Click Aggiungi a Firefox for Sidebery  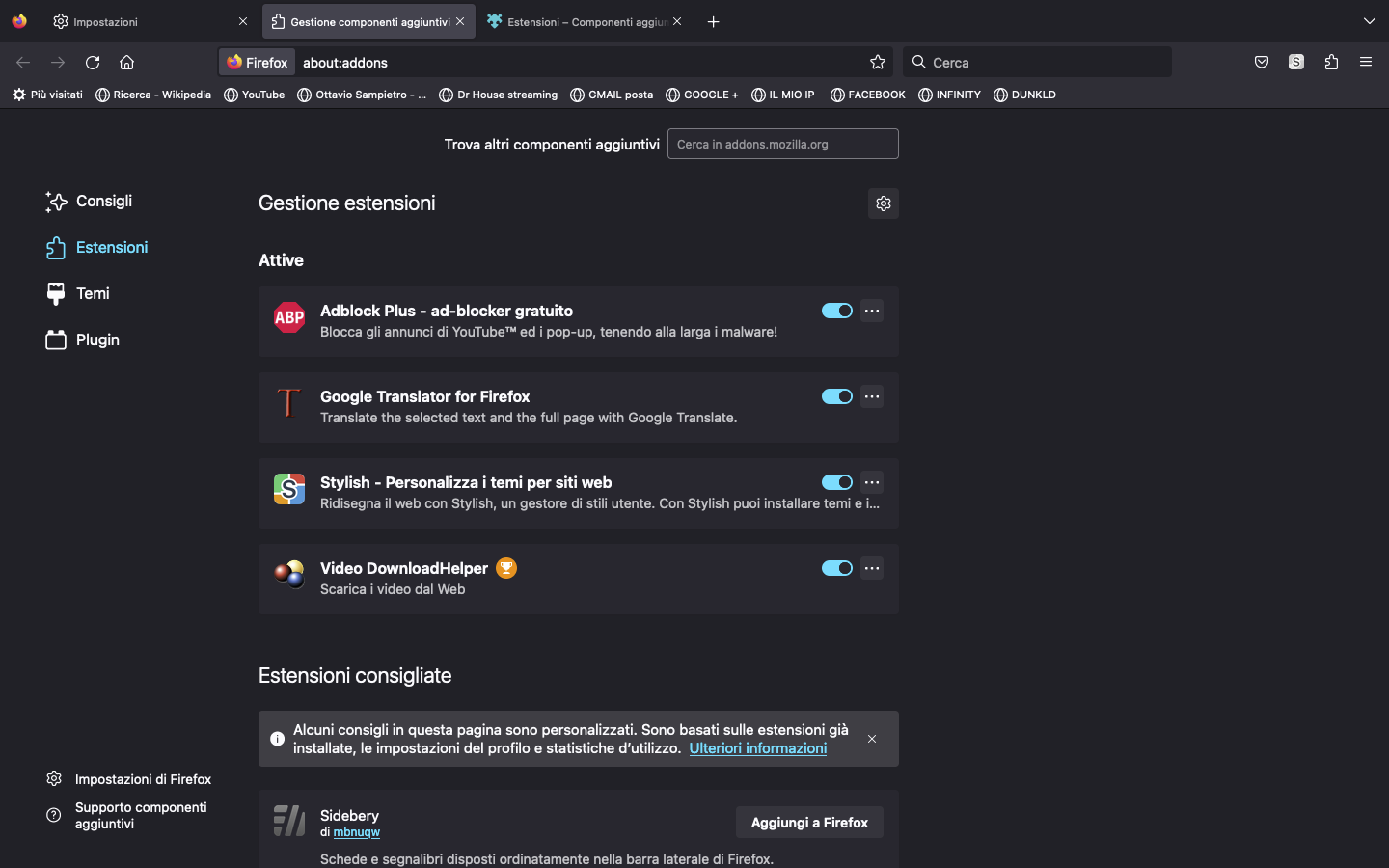[809, 823]
